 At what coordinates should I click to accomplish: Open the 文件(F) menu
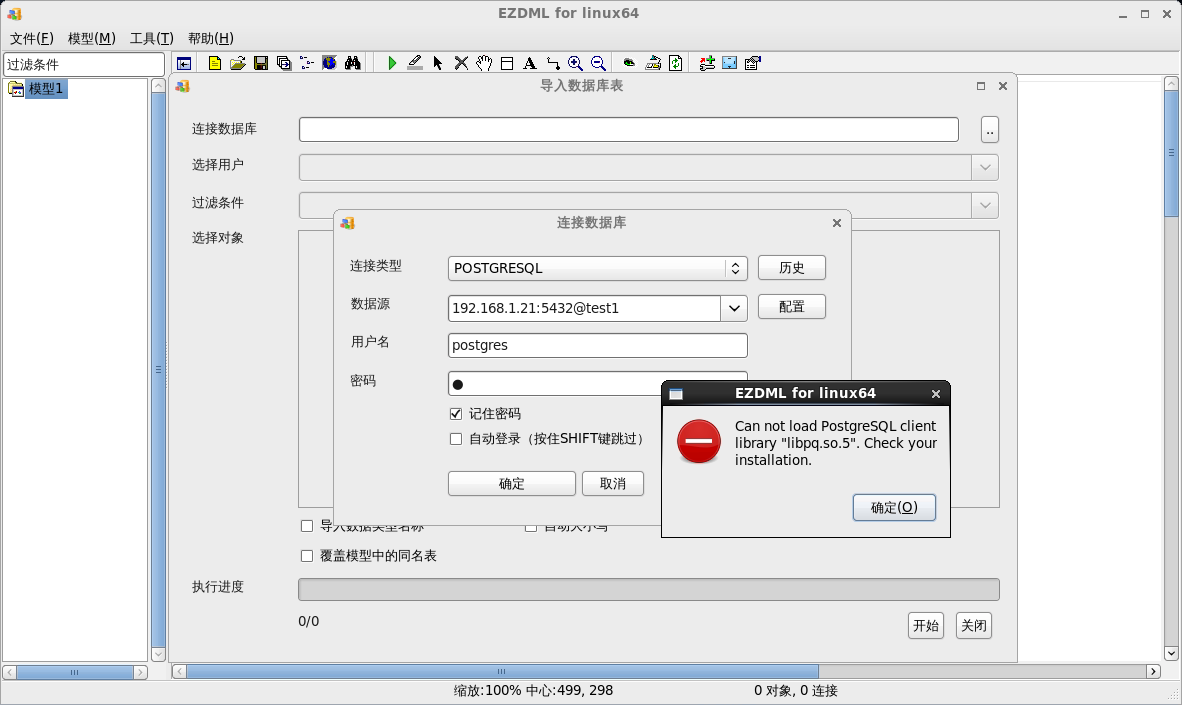31,38
